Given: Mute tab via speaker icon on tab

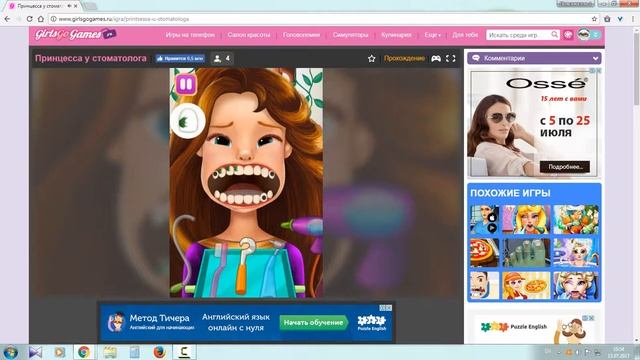Looking at the screenshot, I should click(x=69, y=6).
